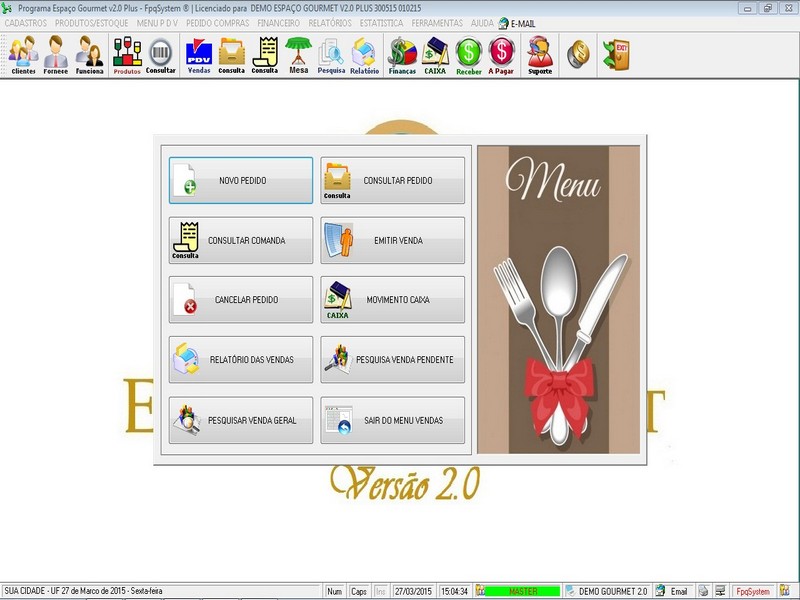Open the FERRAMENTAS menu
Screen dimensions: 800x600
(x=437, y=23)
